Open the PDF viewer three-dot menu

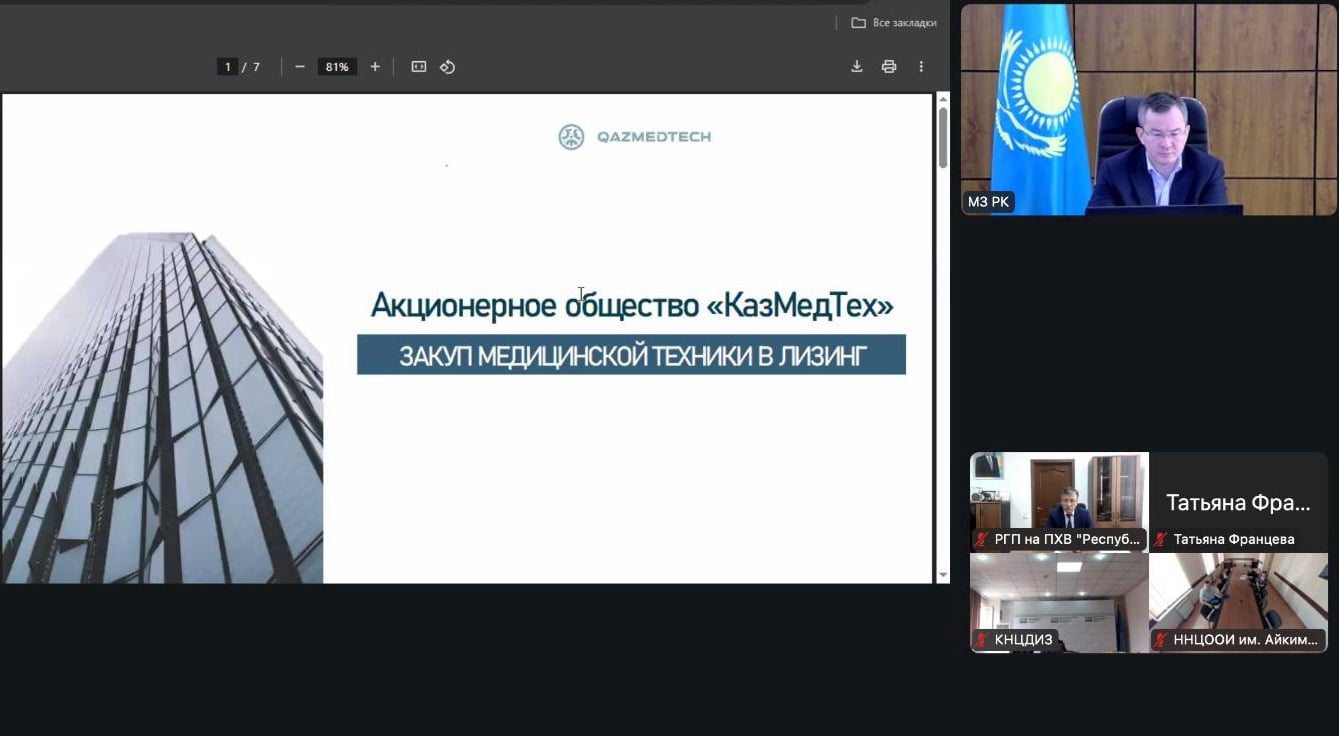[921, 67]
